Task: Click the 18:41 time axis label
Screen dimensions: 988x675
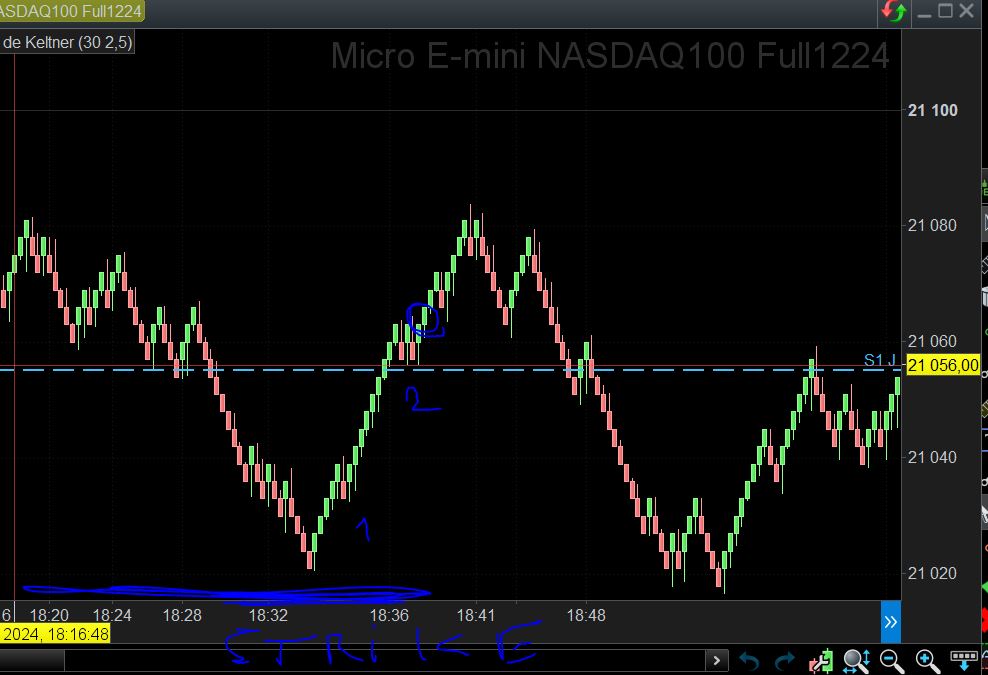Action: 476,615
